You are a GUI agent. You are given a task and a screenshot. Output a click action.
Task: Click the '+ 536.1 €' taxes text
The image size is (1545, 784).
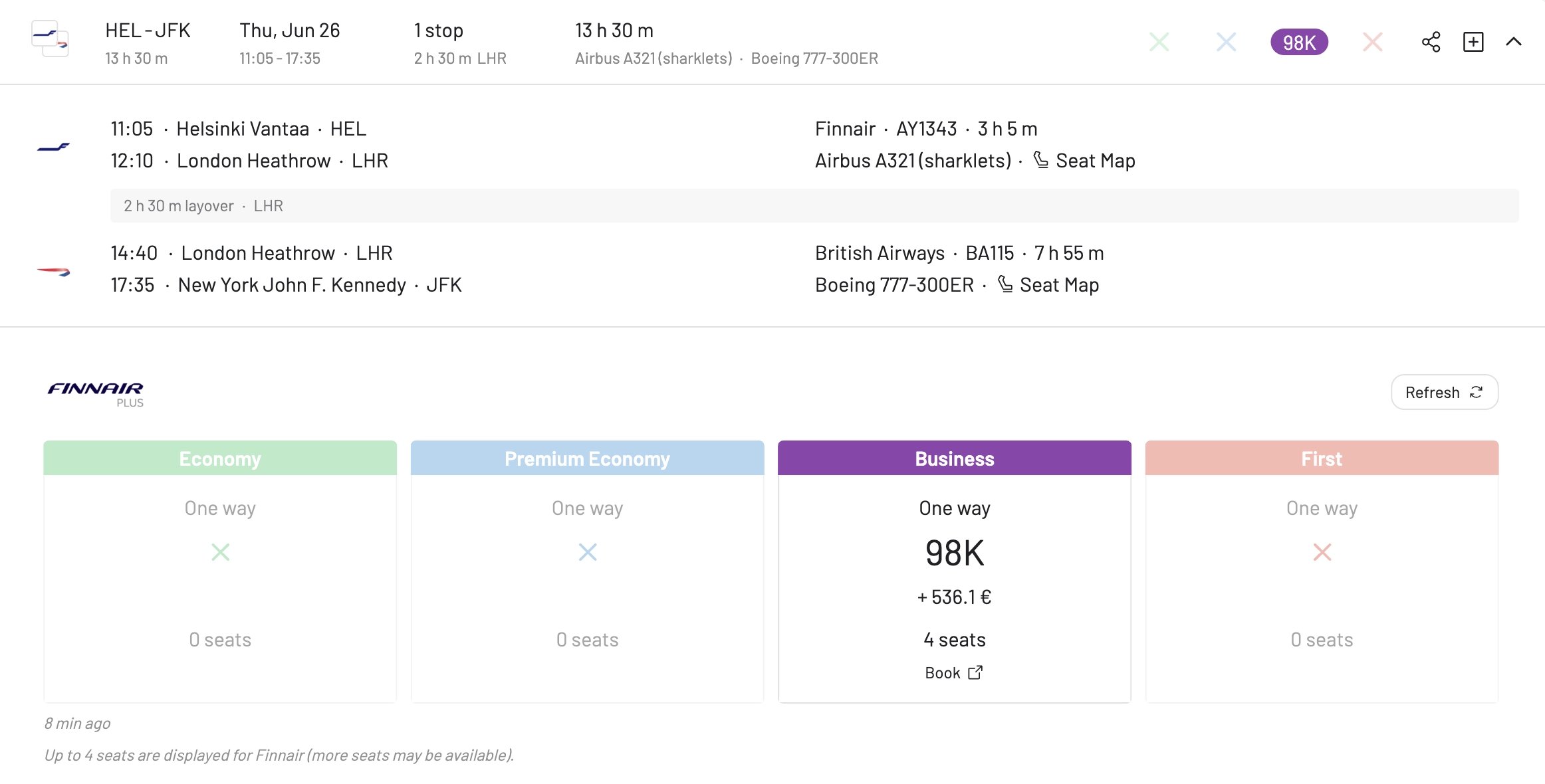click(x=955, y=597)
